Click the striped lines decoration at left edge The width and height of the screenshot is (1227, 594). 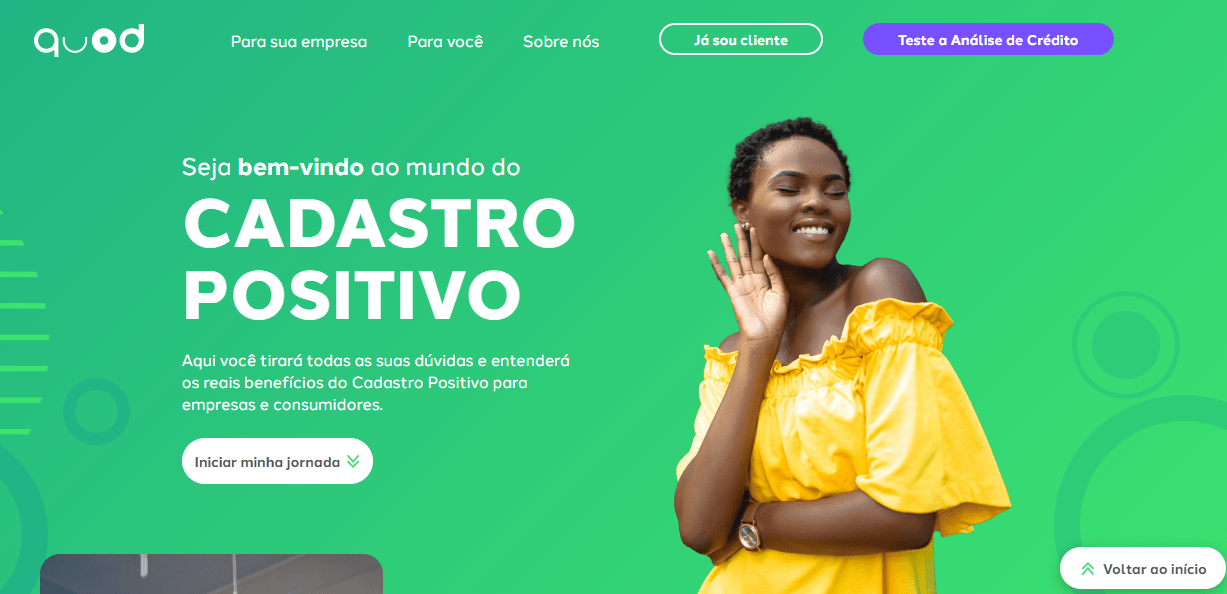[x=24, y=320]
